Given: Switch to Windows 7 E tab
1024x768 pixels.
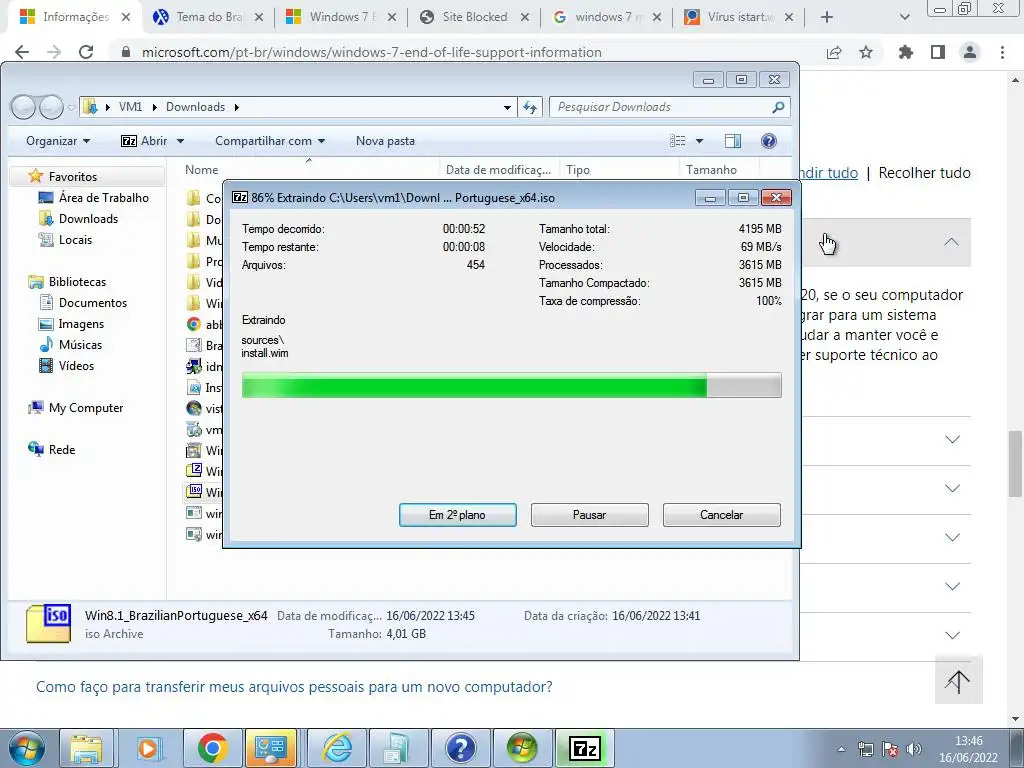Looking at the screenshot, I should tap(341, 17).
